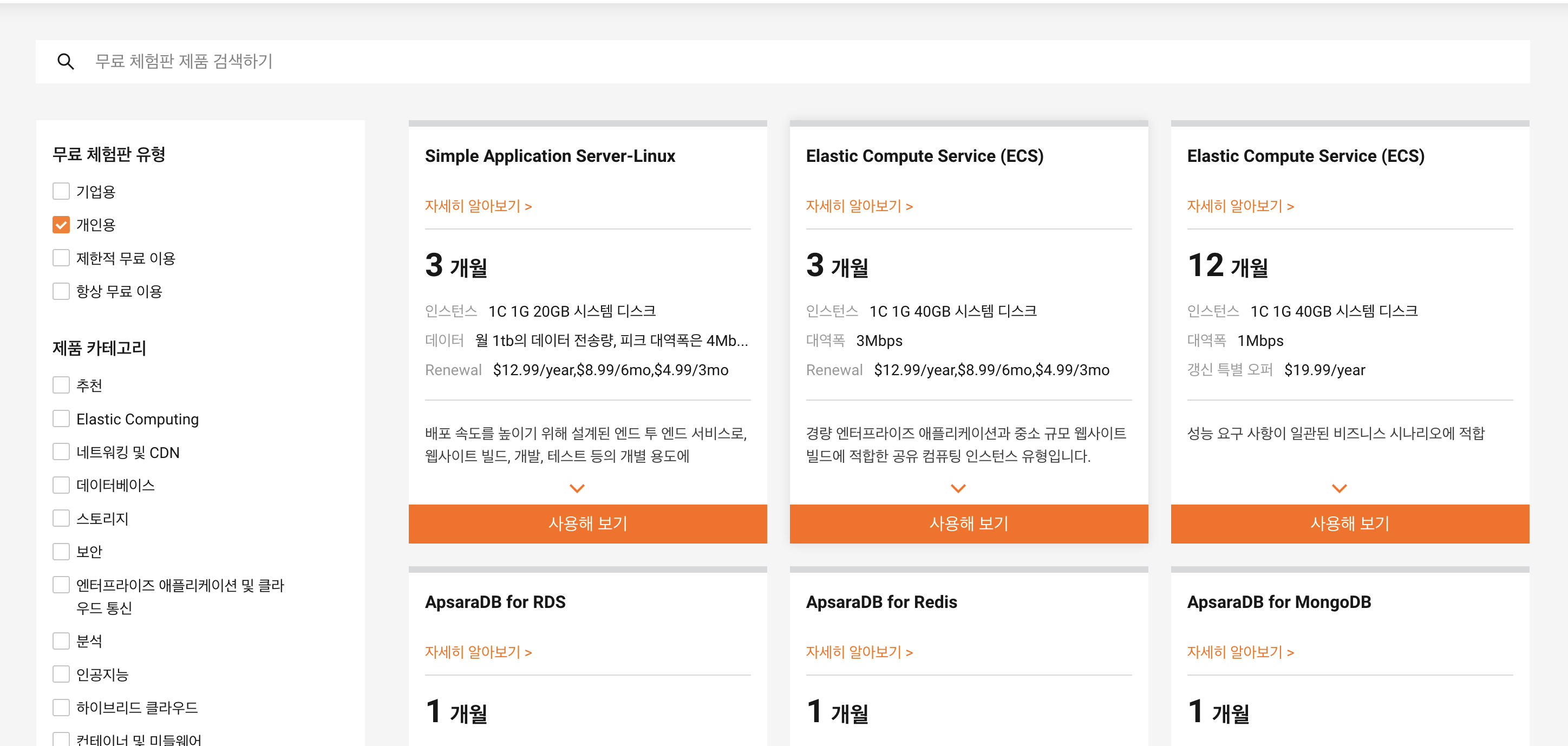Open 자세히 알아보기 for 12개월 ECS card
Image resolution: width=1568 pixels, height=746 pixels.
coord(1240,206)
